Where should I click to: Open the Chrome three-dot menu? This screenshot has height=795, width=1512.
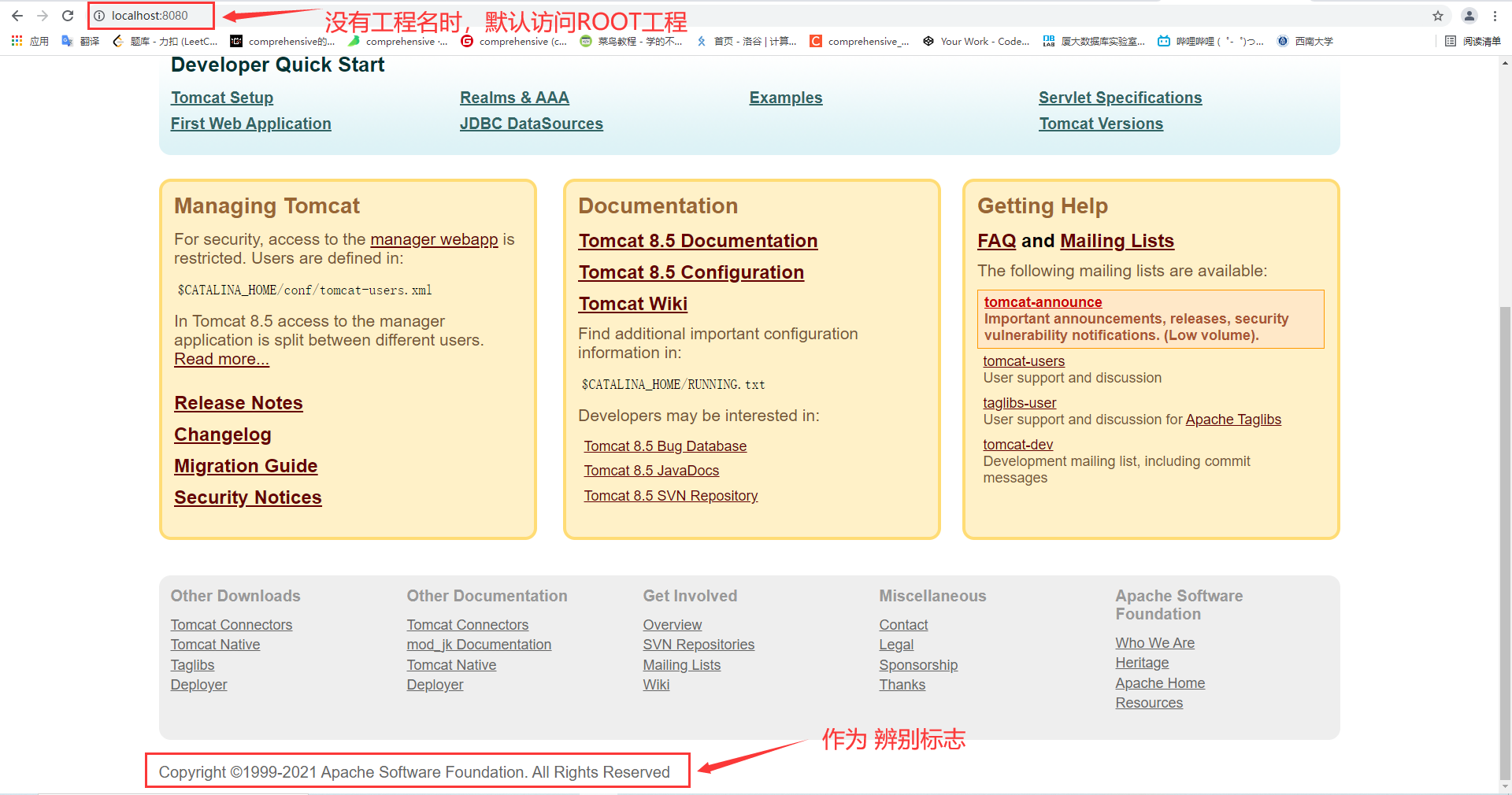tap(1495, 16)
